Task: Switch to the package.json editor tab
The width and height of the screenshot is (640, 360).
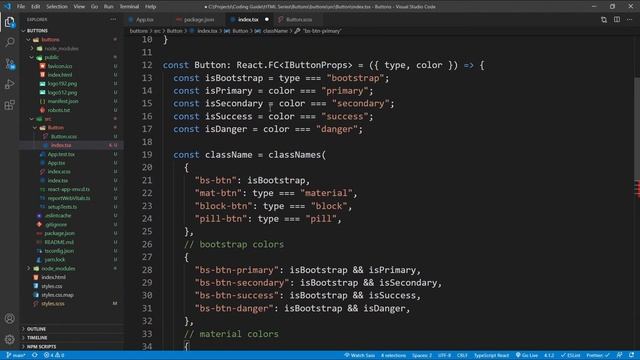Action: (199, 20)
